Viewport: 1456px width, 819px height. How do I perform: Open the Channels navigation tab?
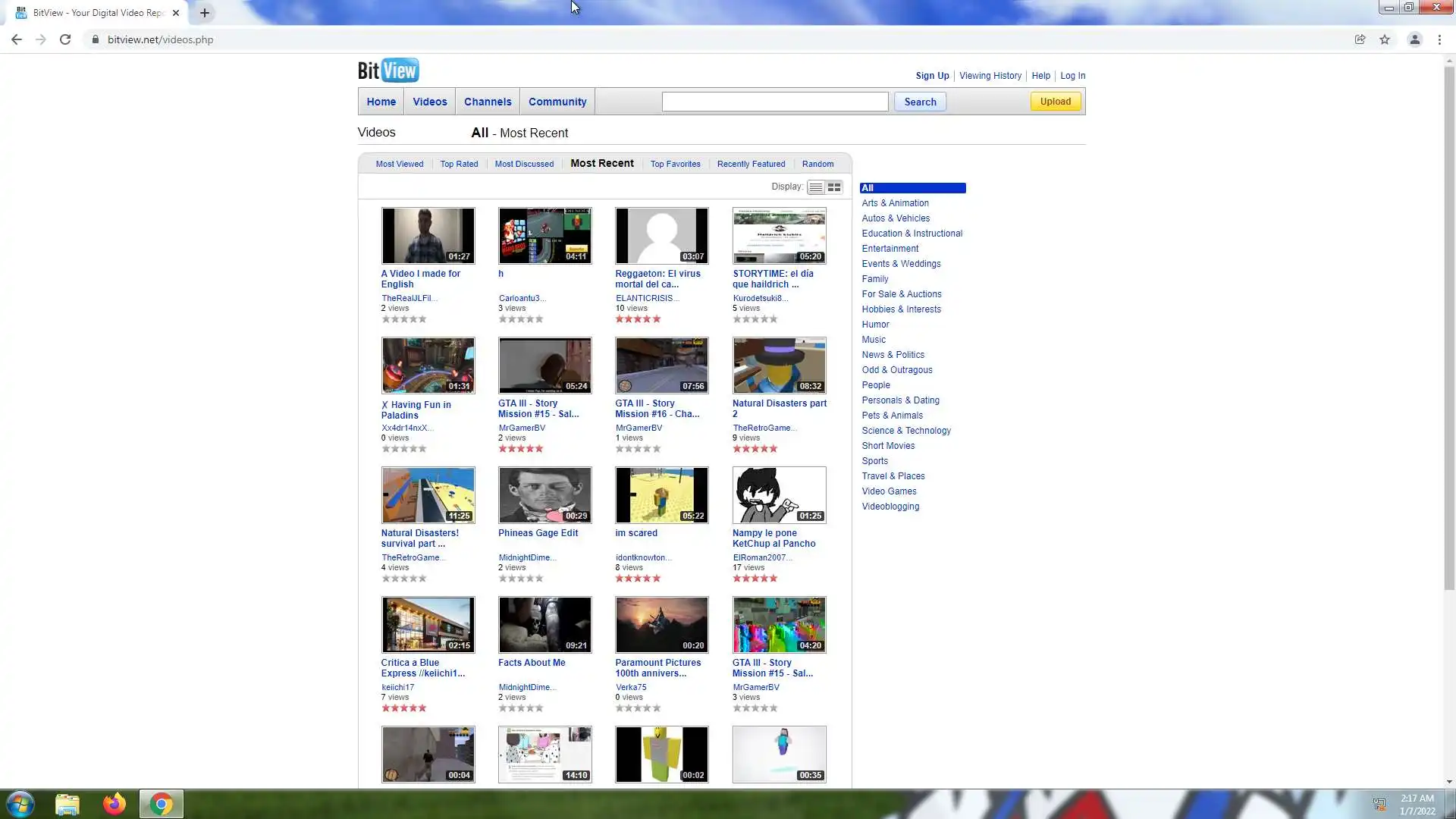(487, 102)
